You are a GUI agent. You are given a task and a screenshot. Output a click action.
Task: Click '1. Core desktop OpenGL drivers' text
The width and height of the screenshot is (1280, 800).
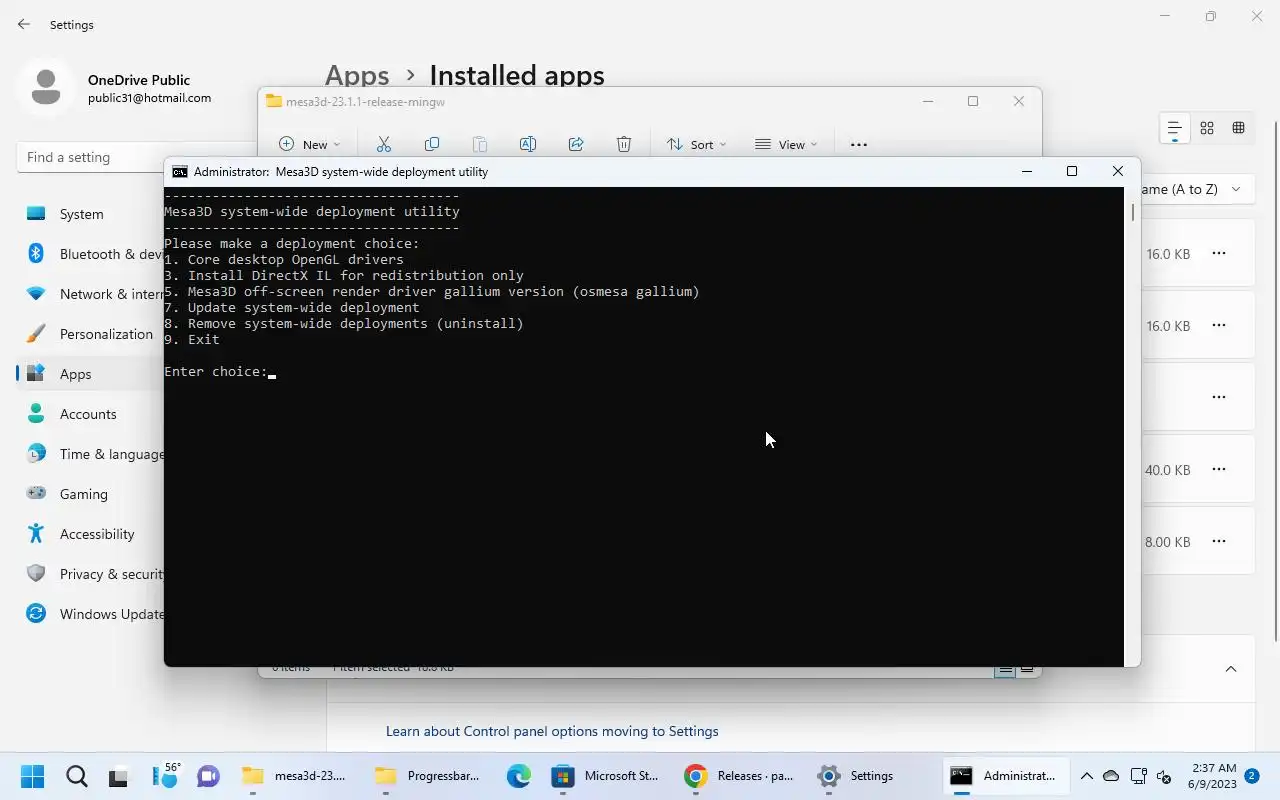284,260
